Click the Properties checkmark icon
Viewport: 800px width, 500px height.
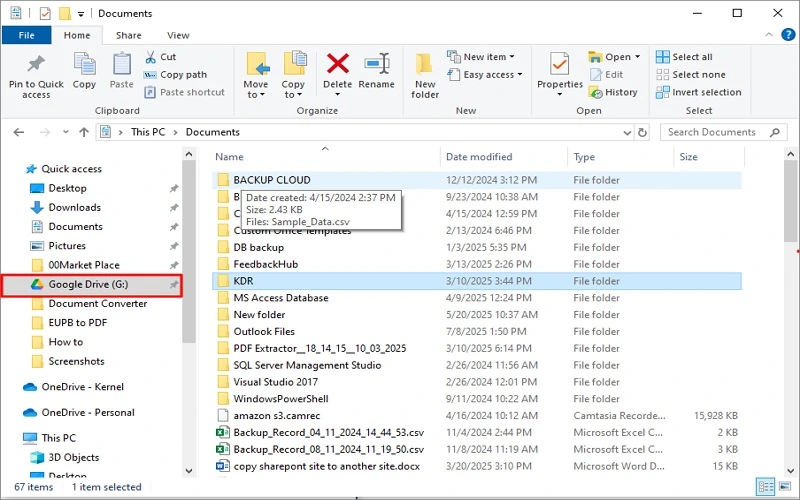click(560, 64)
